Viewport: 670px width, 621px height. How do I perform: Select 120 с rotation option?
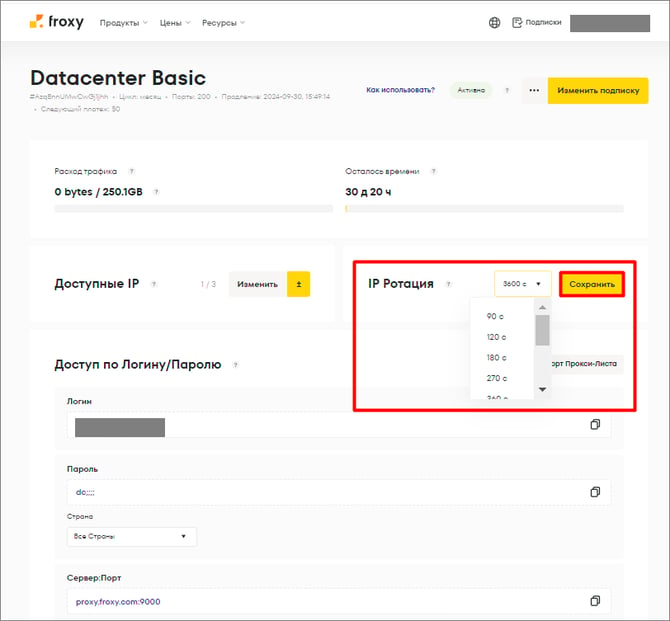496,337
